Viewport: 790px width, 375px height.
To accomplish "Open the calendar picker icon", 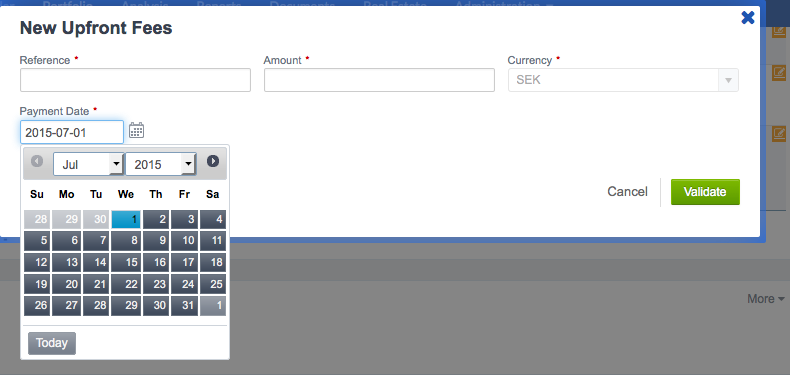I will (137, 130).
